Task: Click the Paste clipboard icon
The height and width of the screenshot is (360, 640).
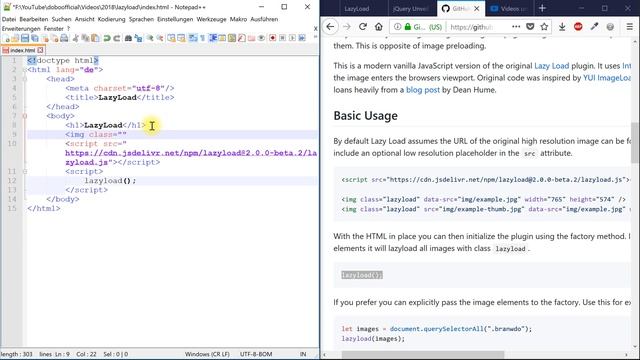Action: tap(95, 38)
